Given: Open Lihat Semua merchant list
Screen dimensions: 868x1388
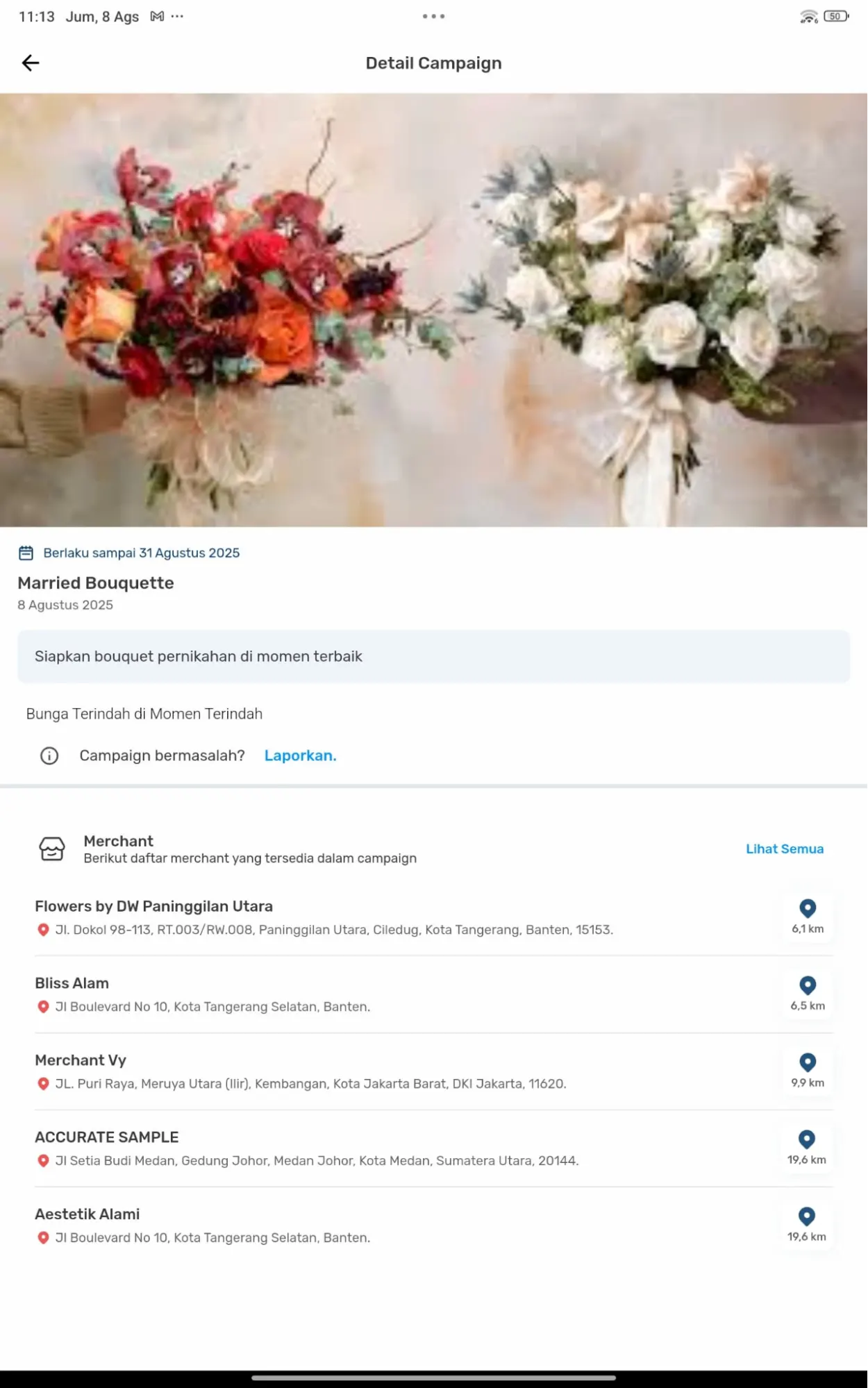Looking at the screenshot, I should pos(785,848).
